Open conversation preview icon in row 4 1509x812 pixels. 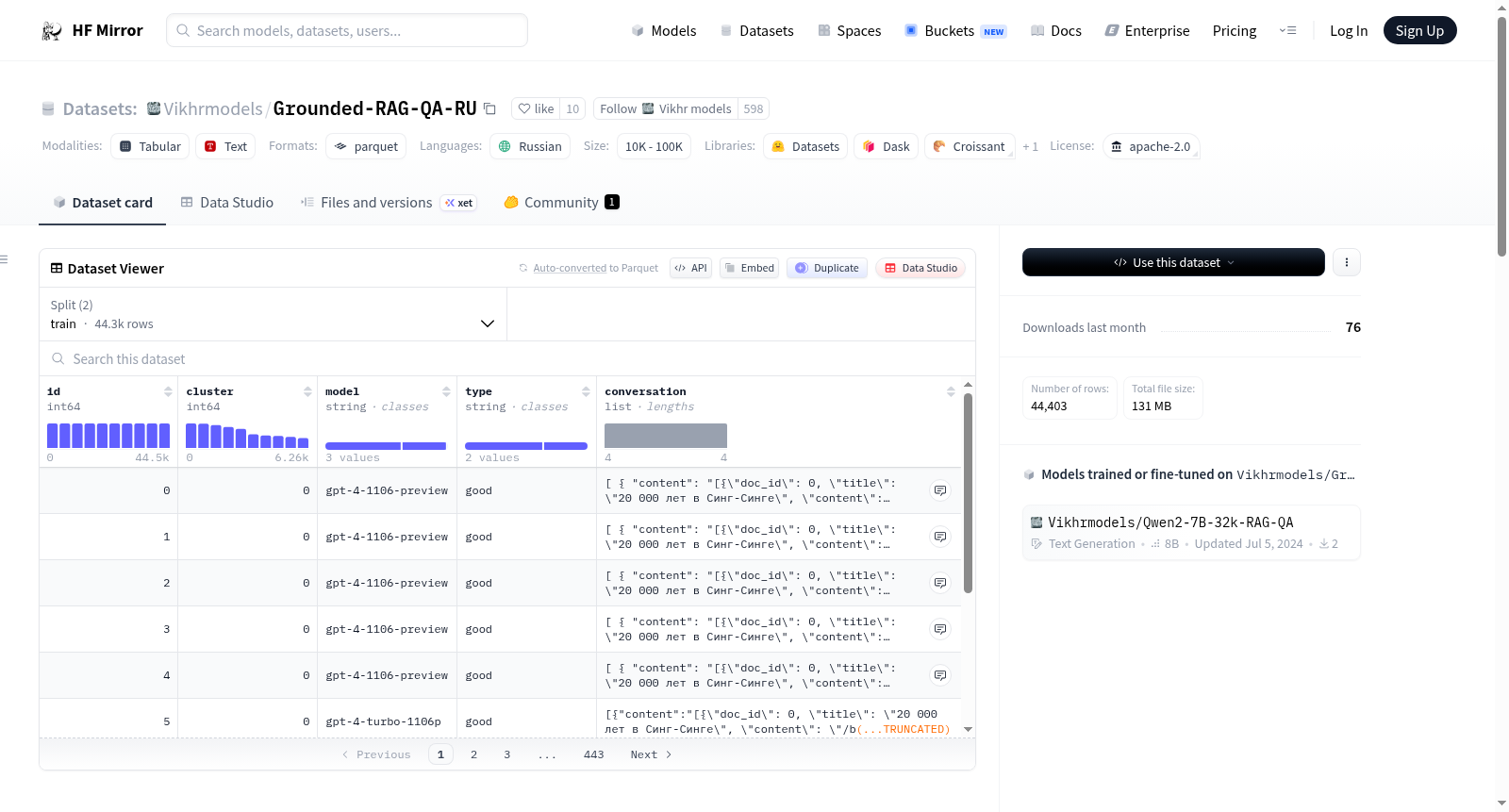coord(940,675)
